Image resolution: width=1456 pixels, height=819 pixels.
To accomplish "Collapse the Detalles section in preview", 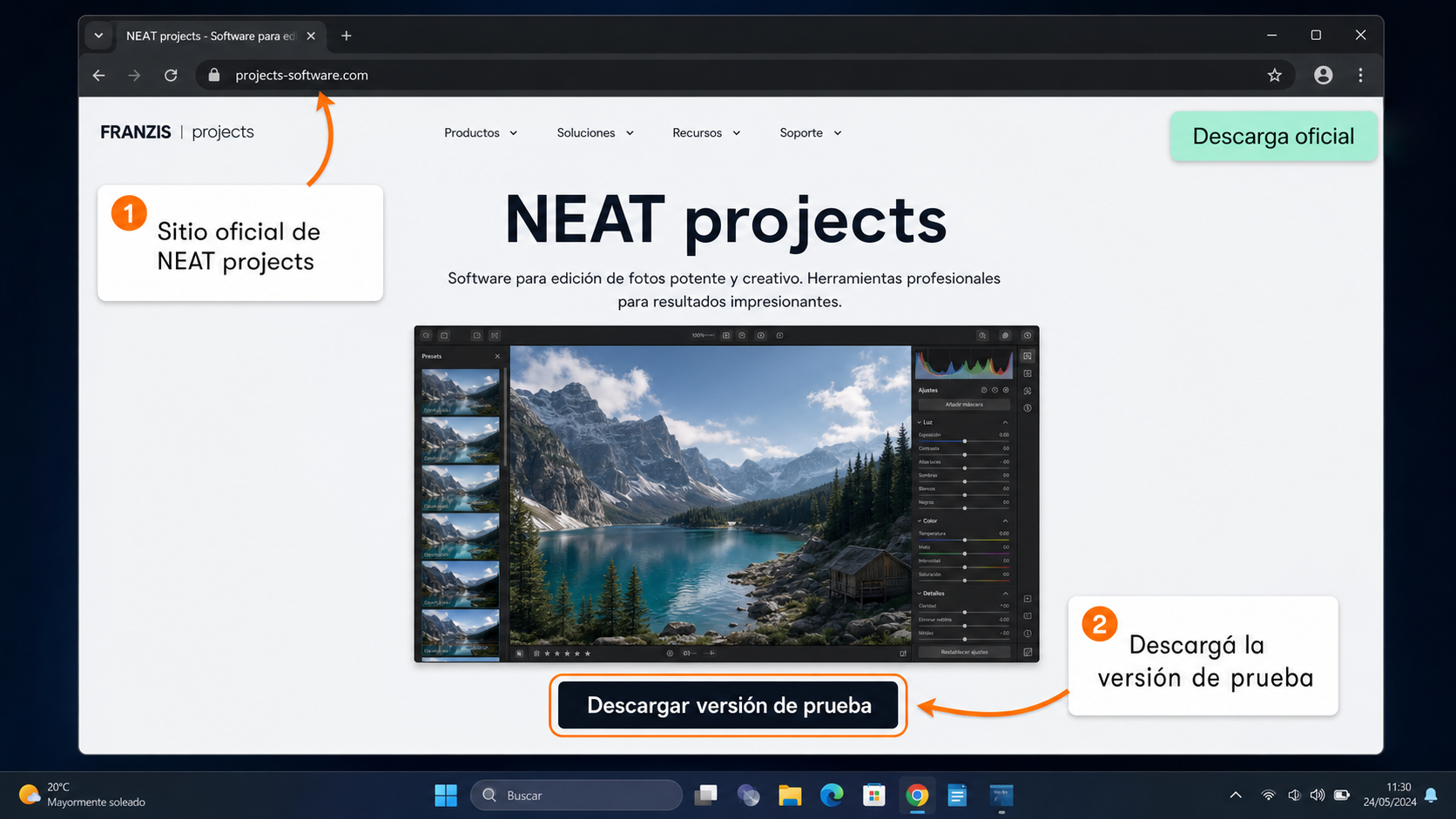I will [1005, 594].
